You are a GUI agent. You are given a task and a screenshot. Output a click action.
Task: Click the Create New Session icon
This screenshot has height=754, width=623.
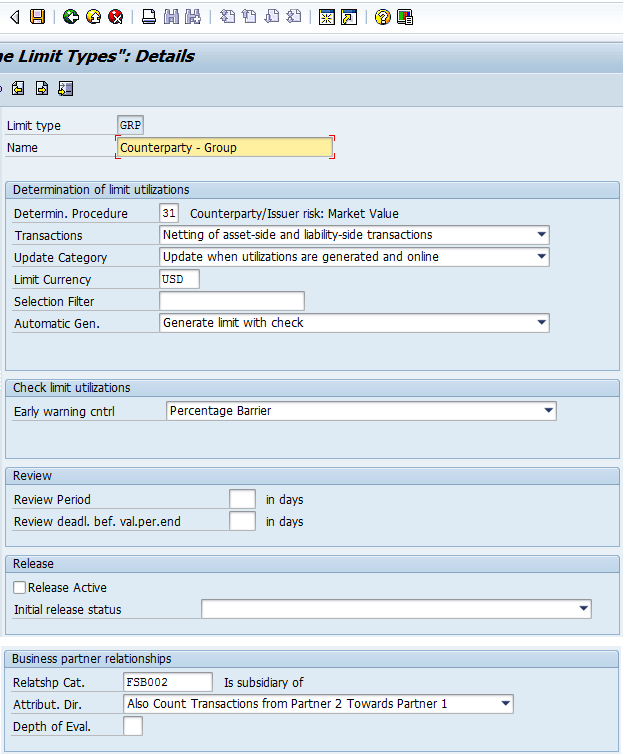(x=326, y=17)
